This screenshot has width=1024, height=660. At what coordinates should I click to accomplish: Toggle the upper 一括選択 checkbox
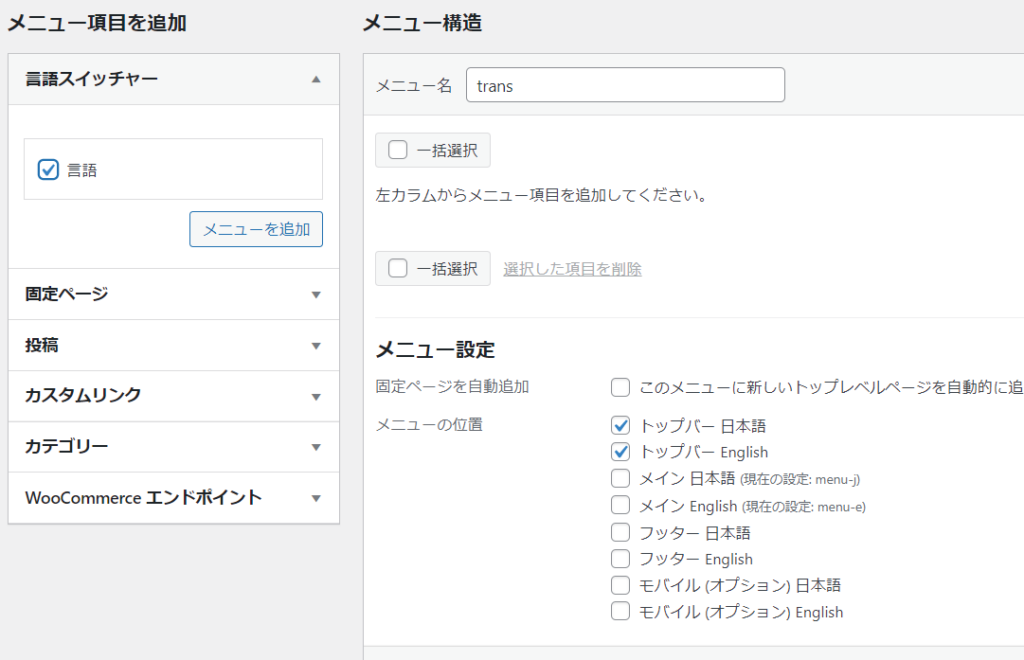point(398,151)
